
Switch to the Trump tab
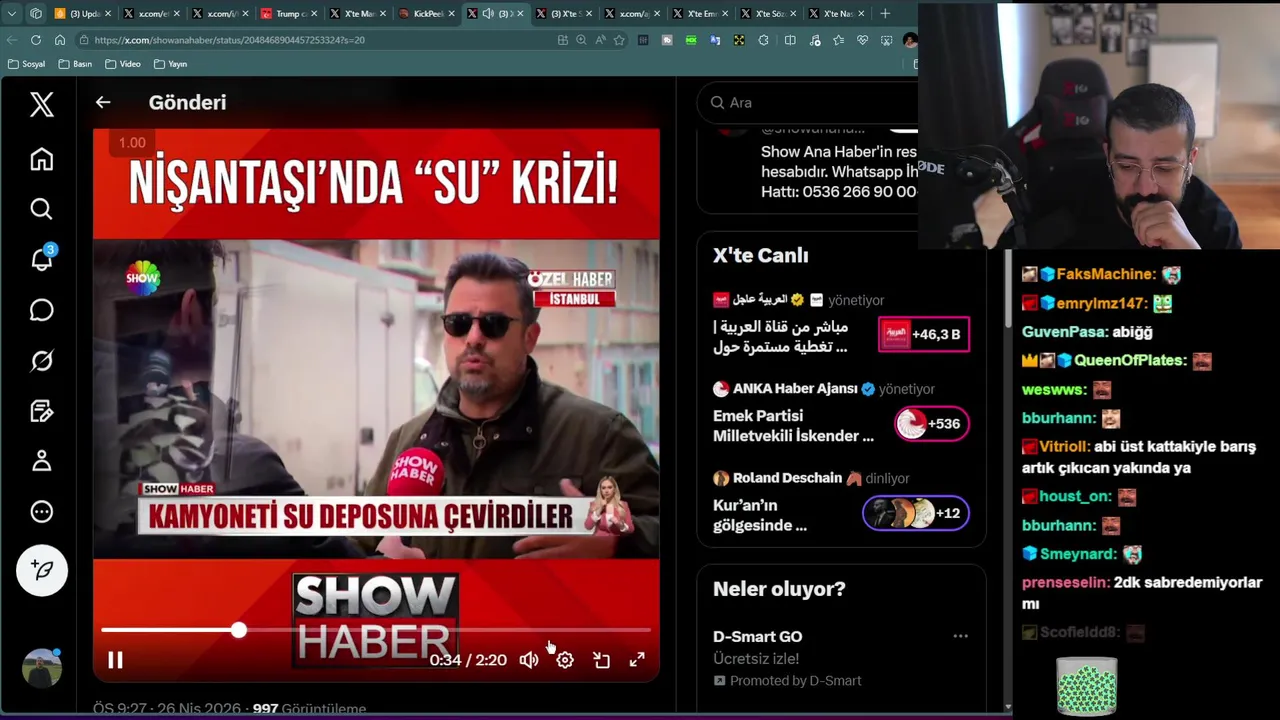coord(288,13)
